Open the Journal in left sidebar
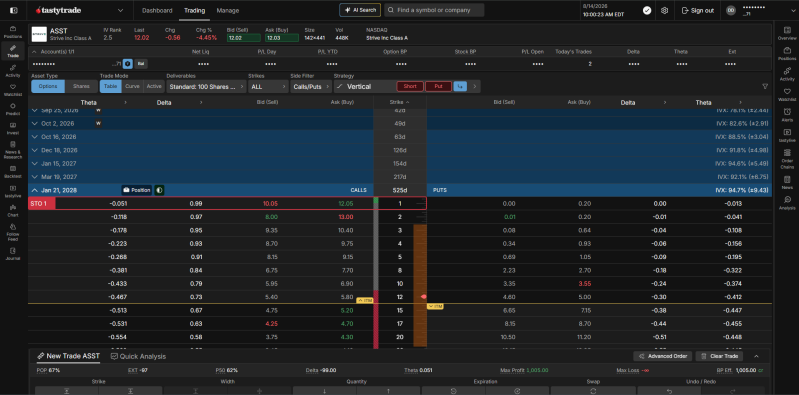The image size is (799, 395). (x=13, y=253)
